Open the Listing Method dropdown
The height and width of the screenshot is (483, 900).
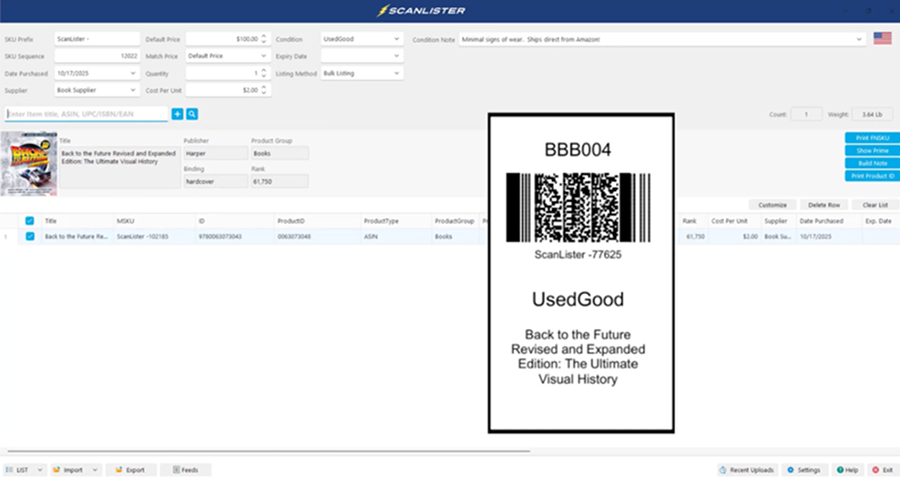pyautogui.click(x=362, y=73)
